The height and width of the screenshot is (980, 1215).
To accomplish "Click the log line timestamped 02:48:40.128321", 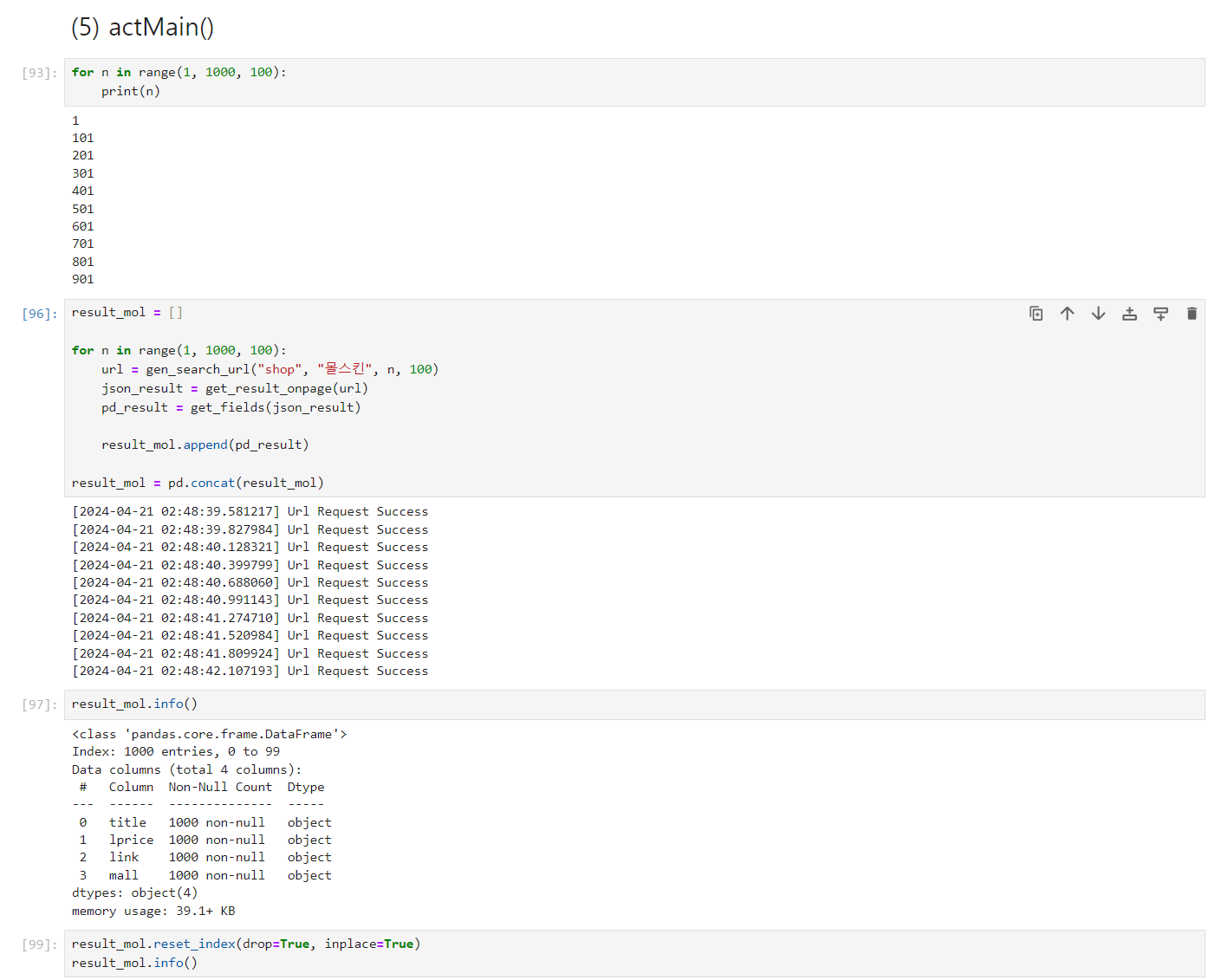I will tap(250, 547).
